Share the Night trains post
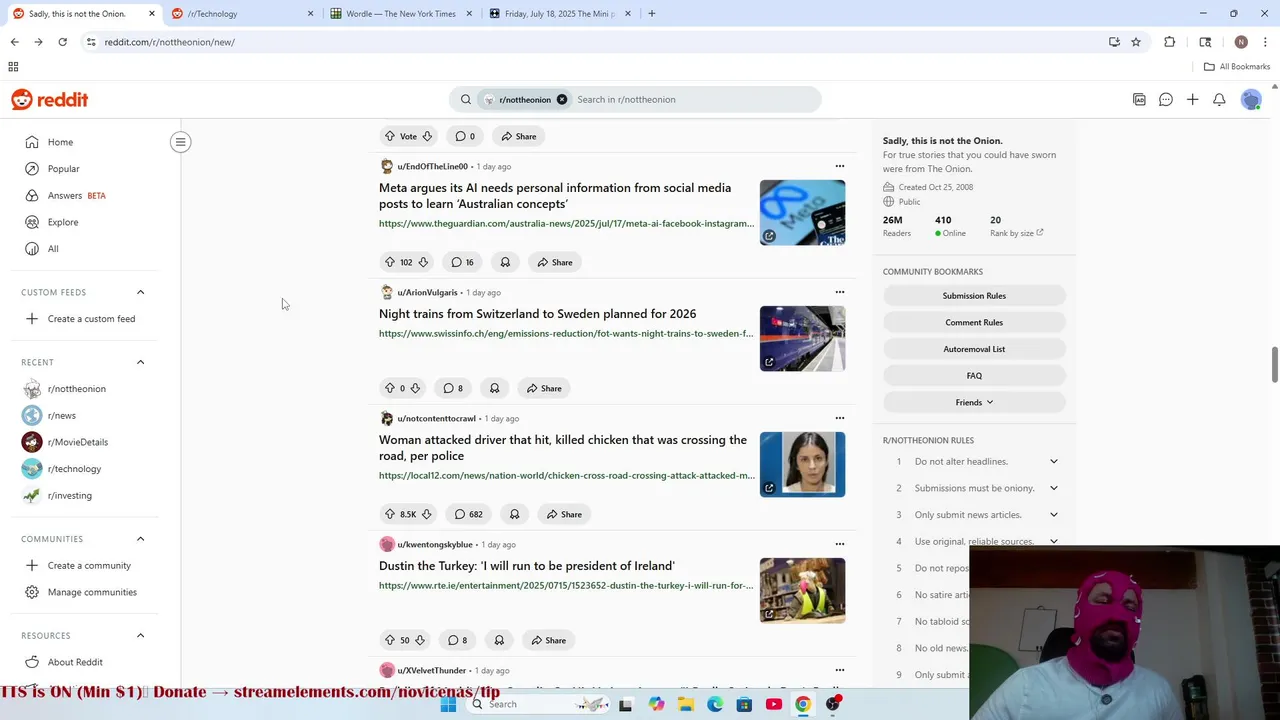Viewport: 1280px width, 720px height. 544,388
